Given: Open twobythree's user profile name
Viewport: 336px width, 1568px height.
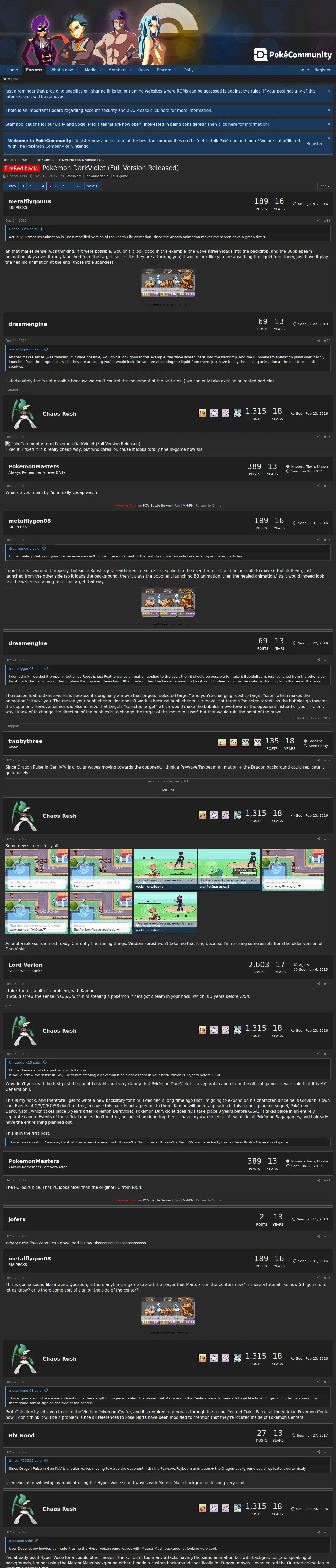Looking at the screenshot, I should click(x=25, y=741).
